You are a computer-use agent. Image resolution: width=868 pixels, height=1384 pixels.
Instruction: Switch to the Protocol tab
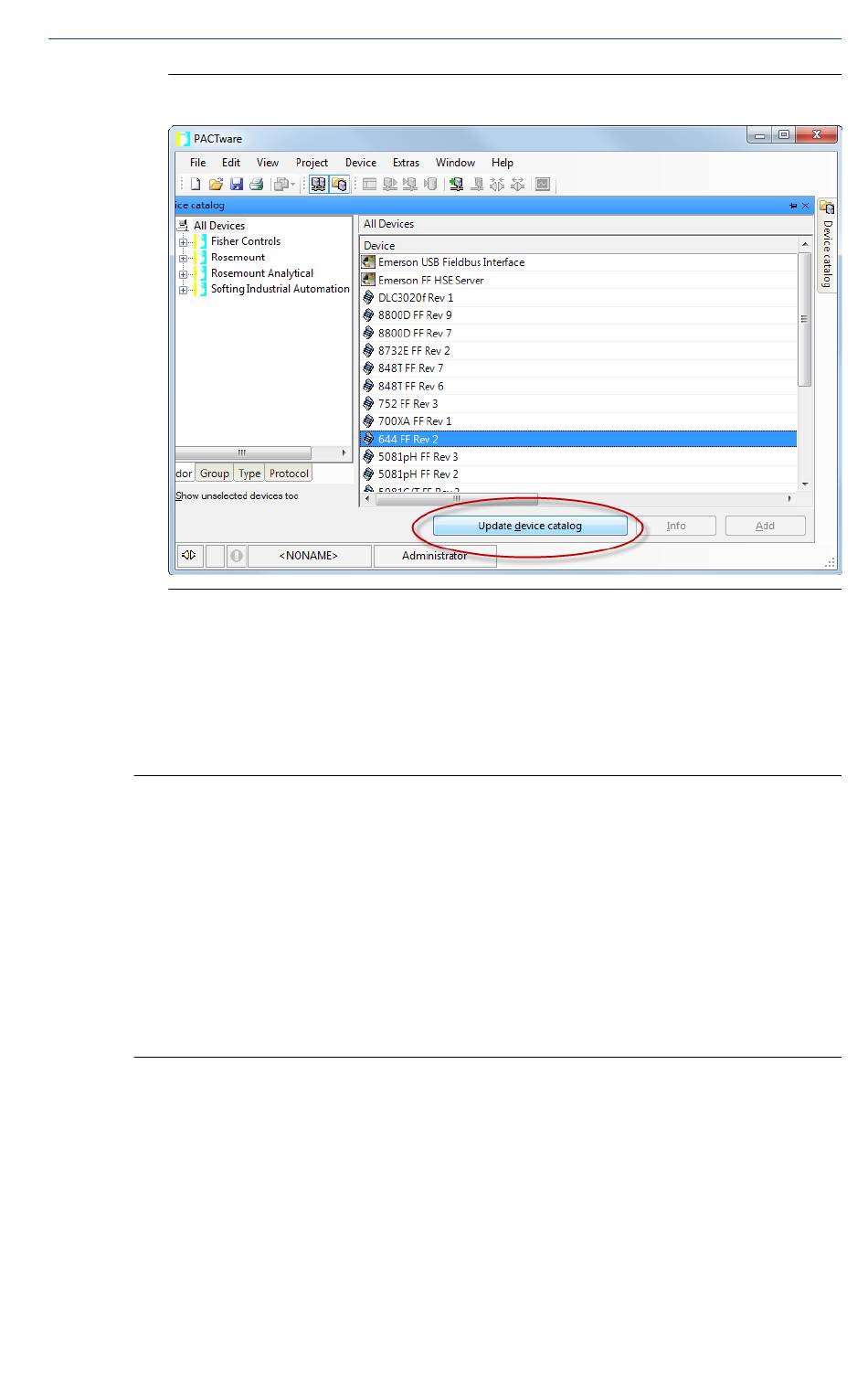[289, 474]
